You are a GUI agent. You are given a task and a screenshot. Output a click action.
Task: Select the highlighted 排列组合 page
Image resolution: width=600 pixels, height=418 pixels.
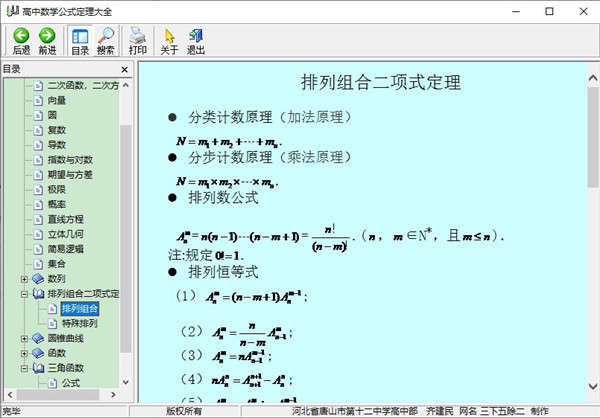(x=80, y=309)
